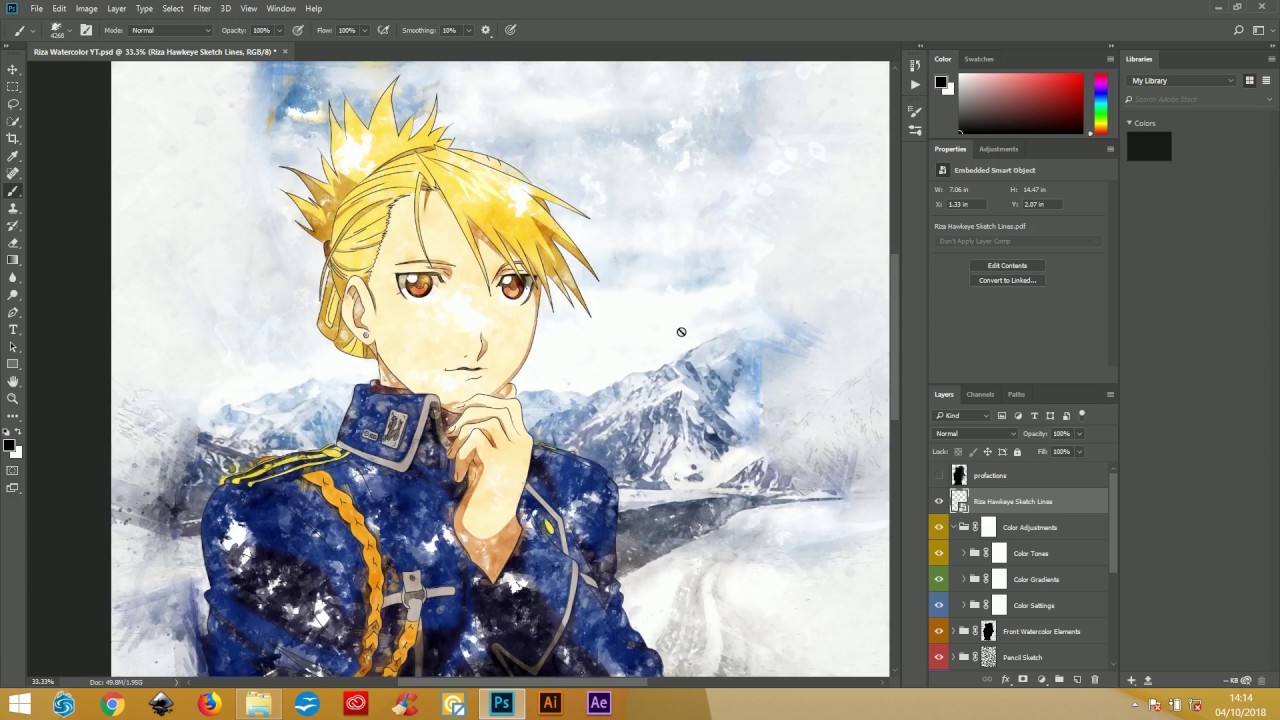Pick a color in the color field
The width and height of the screenshot is (1280, 720).
click(x=1020, y=103)
